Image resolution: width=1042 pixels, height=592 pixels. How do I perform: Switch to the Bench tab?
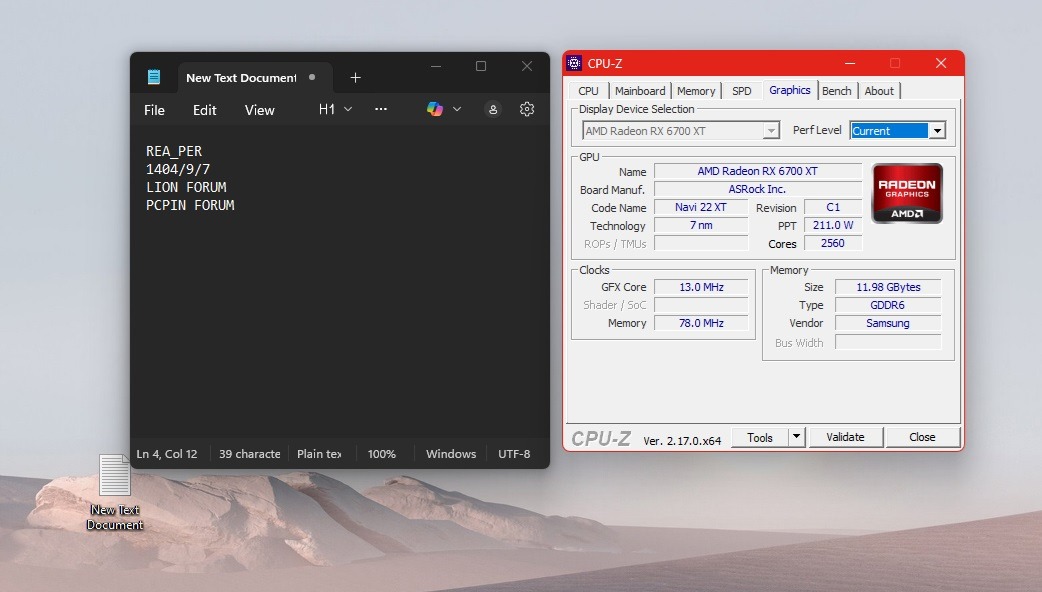coord(836,91)
